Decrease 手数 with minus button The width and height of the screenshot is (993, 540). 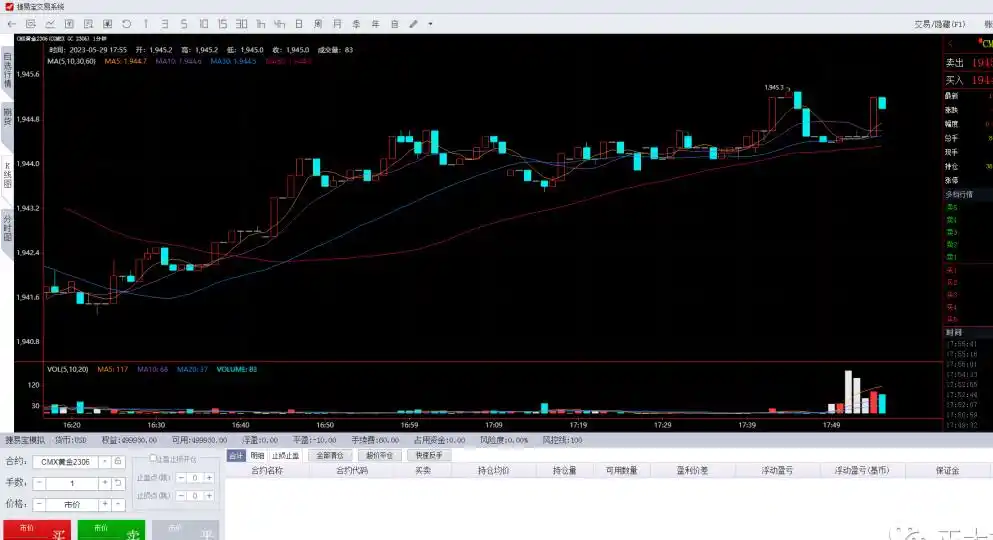point(39,483)
